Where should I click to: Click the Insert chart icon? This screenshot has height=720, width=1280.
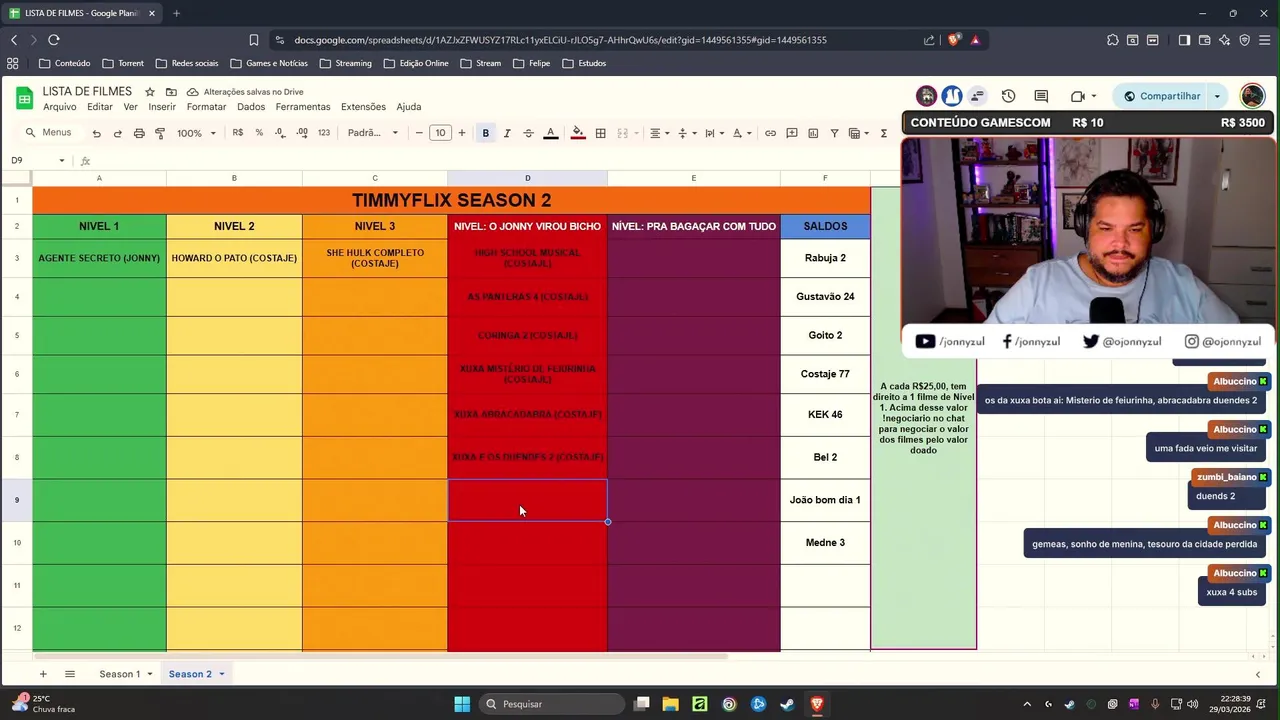point(813,133)
